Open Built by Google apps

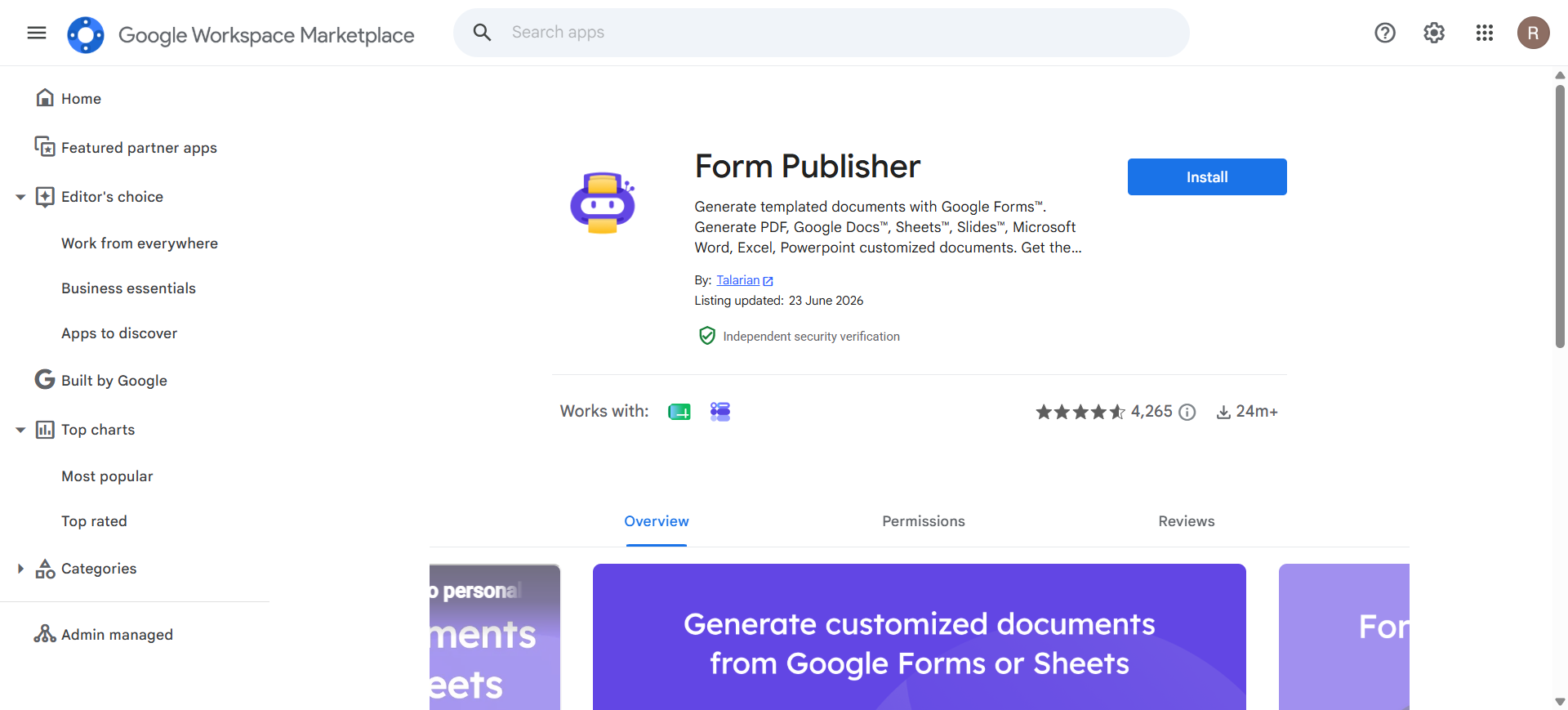[114, 381]
